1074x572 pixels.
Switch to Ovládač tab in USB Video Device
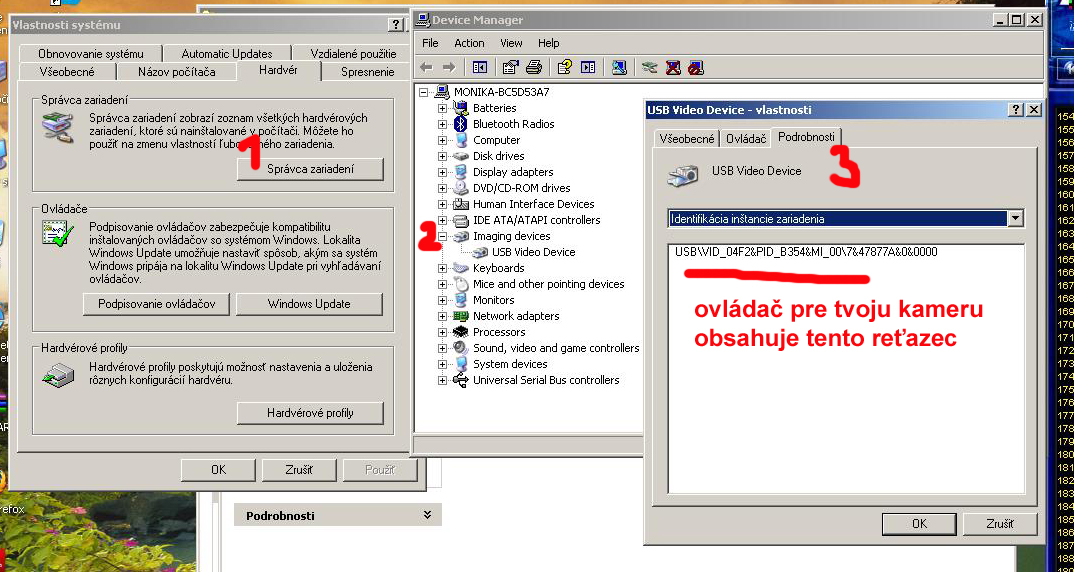[x=746, y=138]
